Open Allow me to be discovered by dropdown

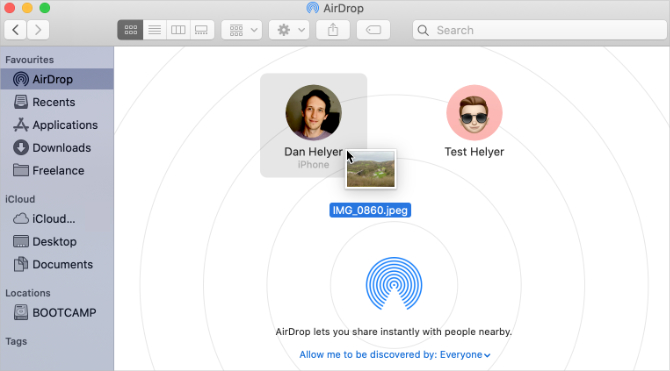point(395,355)
